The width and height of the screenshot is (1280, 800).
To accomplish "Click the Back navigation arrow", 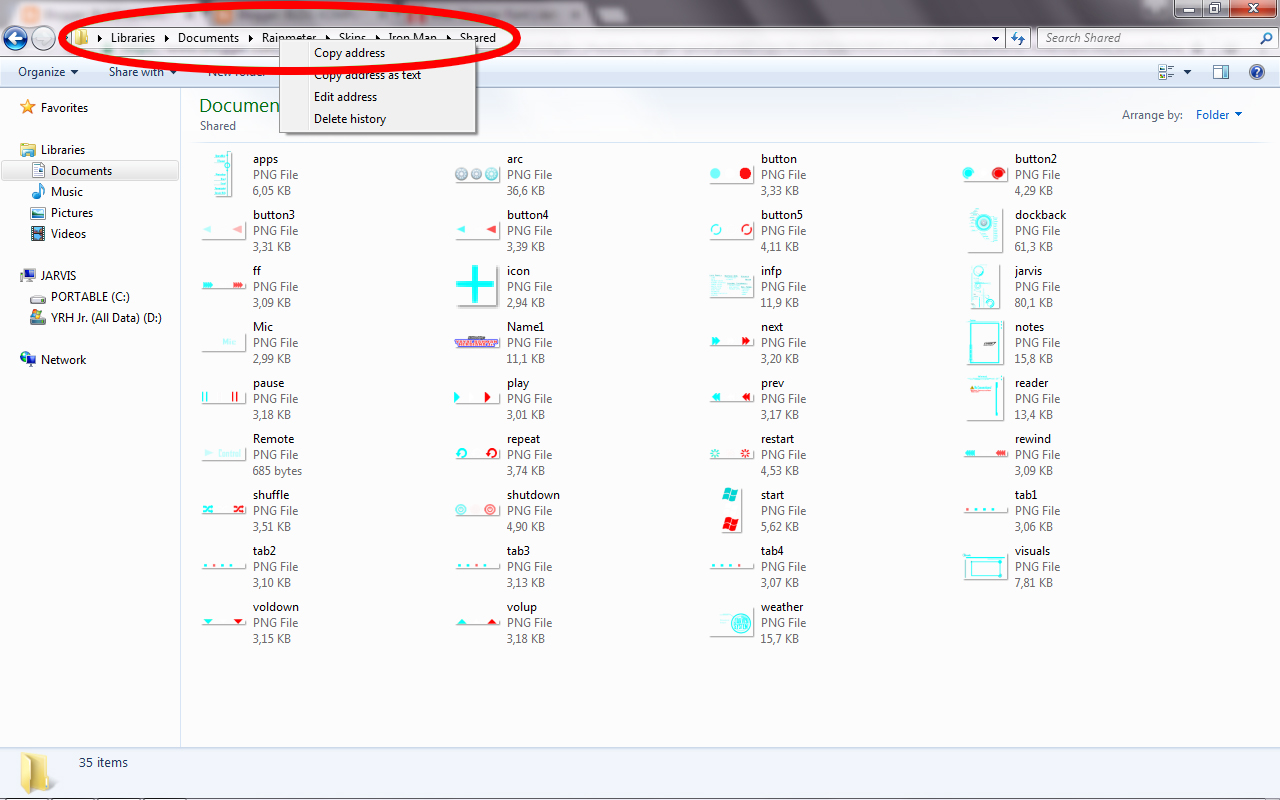I will coord(15,38).
